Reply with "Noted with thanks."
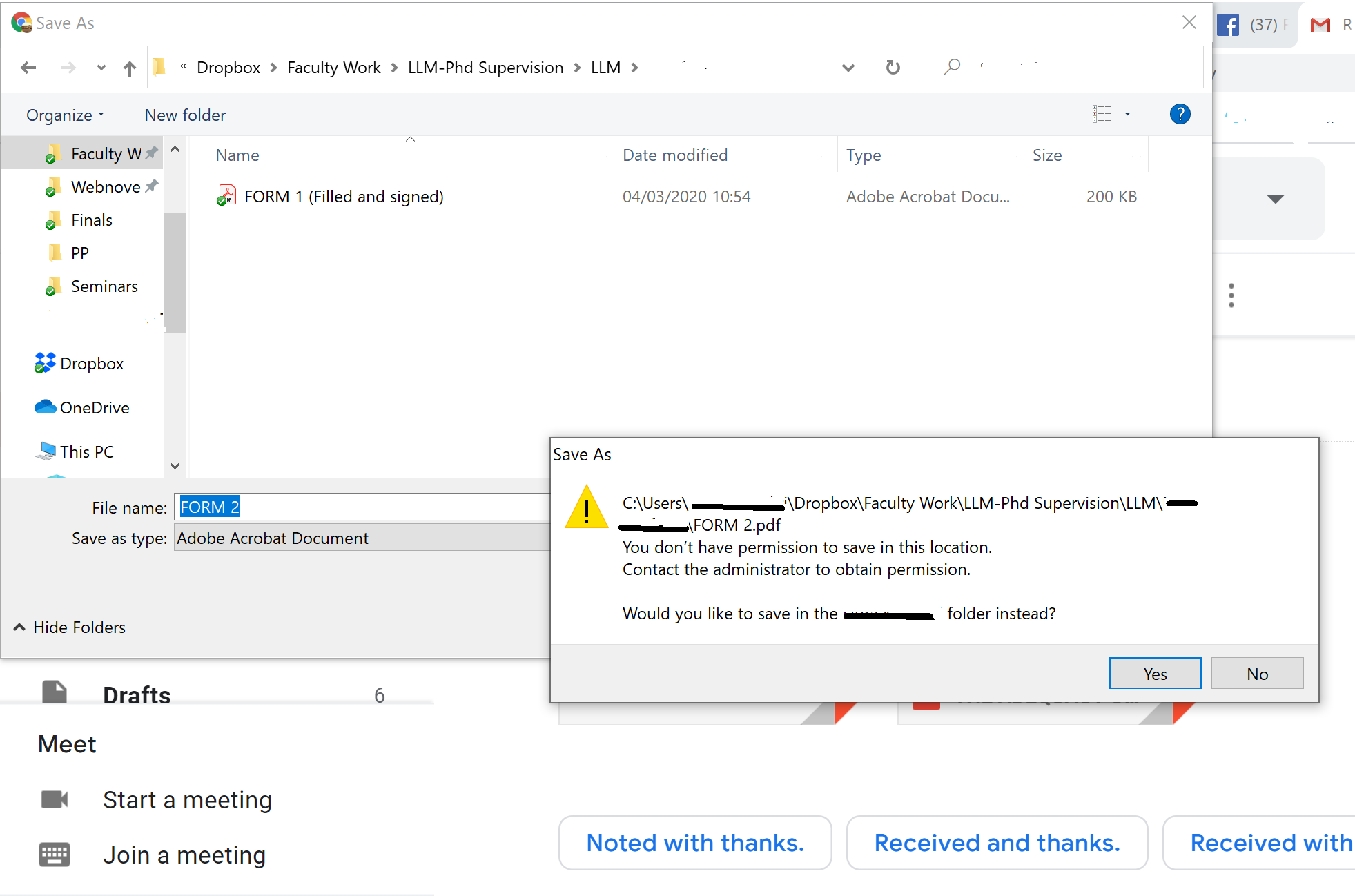The image size is (1355, 896). (x=694, y=843)
